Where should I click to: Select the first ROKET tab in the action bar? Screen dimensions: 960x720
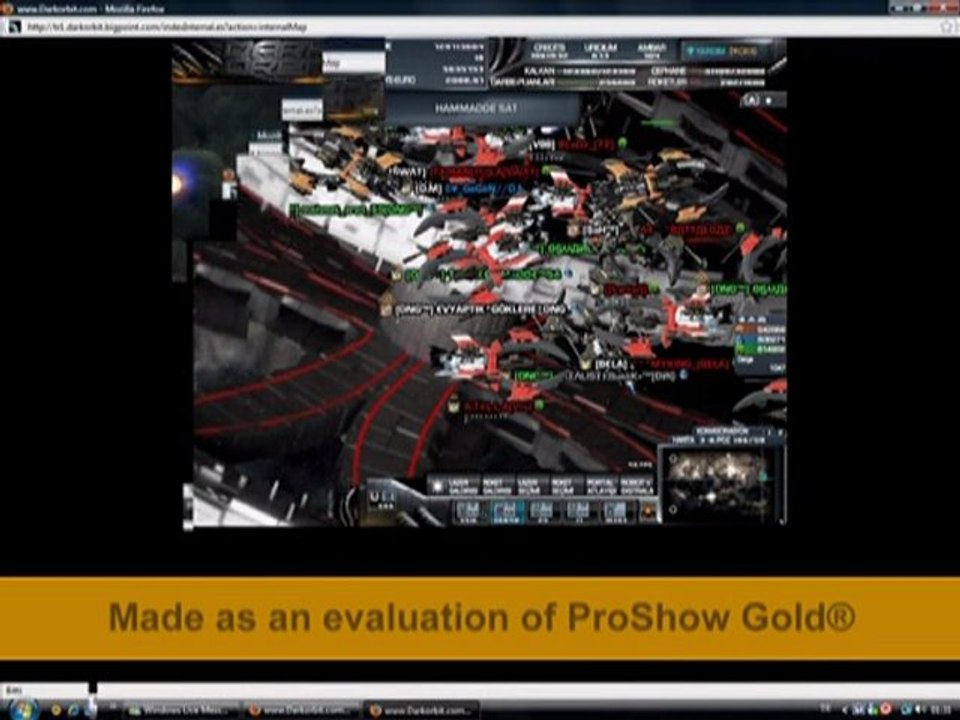pos(497,487)
